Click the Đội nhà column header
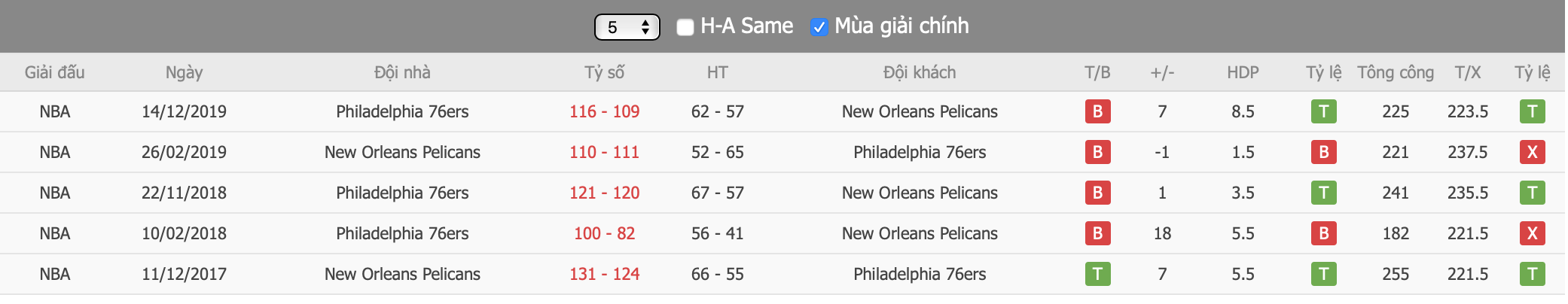This screenshot has height=304, width=1568. pyautogui.click(x=402, y=72)
